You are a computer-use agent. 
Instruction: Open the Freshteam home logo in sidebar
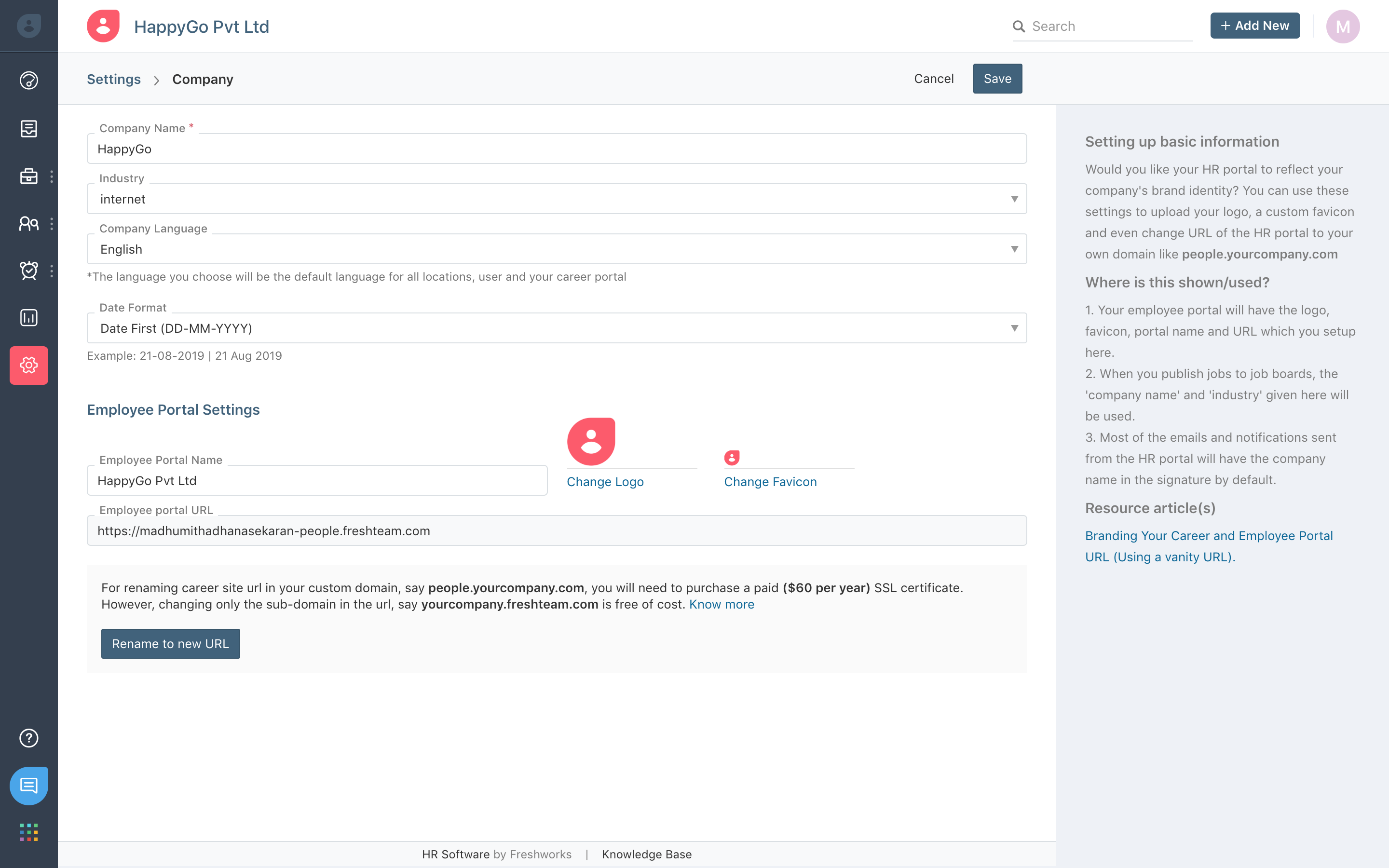(29, 26)
